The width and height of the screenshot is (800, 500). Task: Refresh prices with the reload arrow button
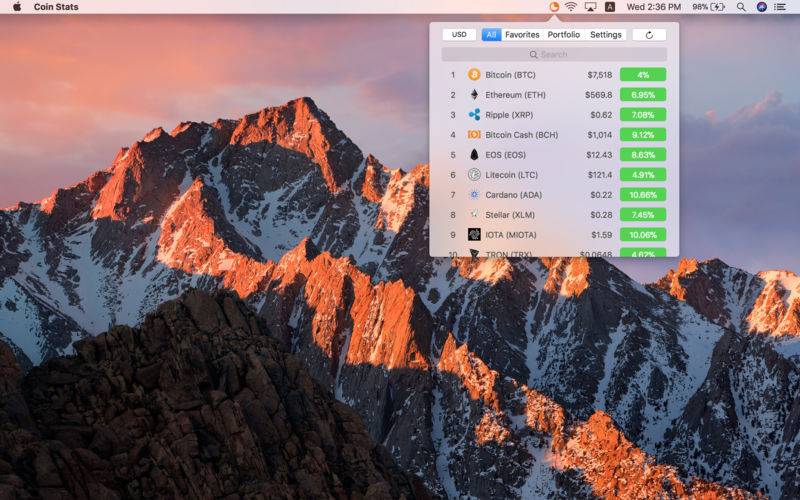[649, 35]
